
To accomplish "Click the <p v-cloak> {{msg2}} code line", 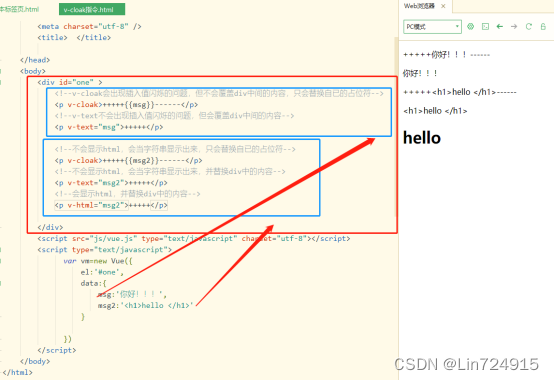I will coord(129,161).
